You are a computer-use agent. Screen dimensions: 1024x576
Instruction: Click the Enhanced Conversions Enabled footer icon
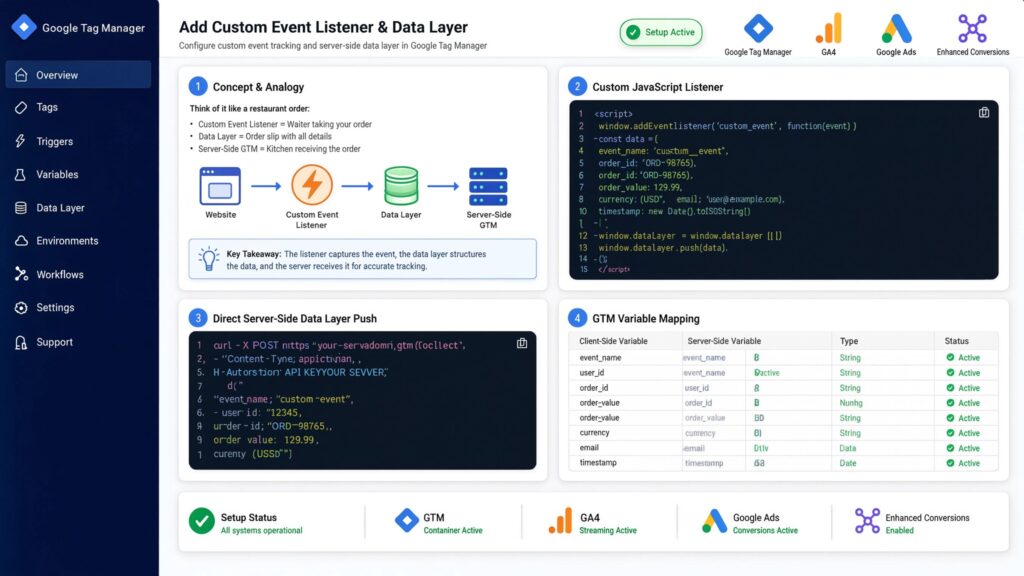pos(867,520)
